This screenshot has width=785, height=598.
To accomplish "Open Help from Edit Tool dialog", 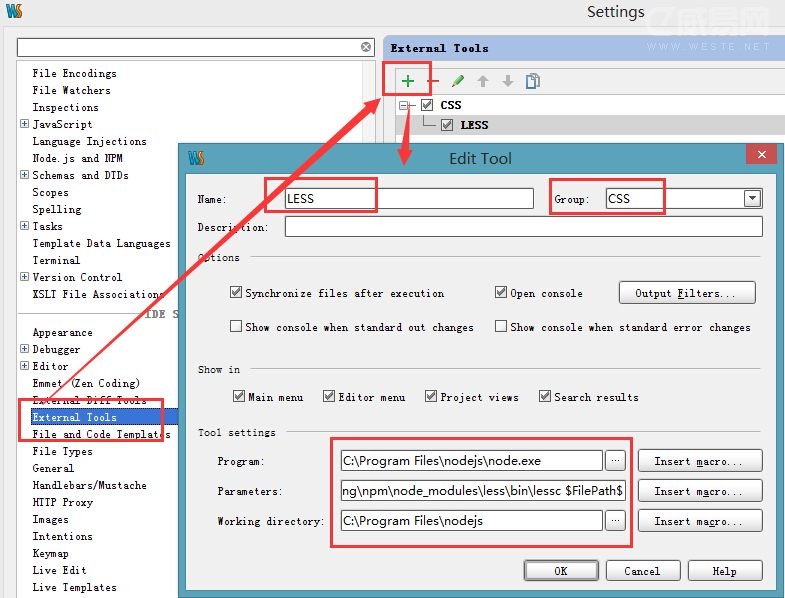I will 725,571.
